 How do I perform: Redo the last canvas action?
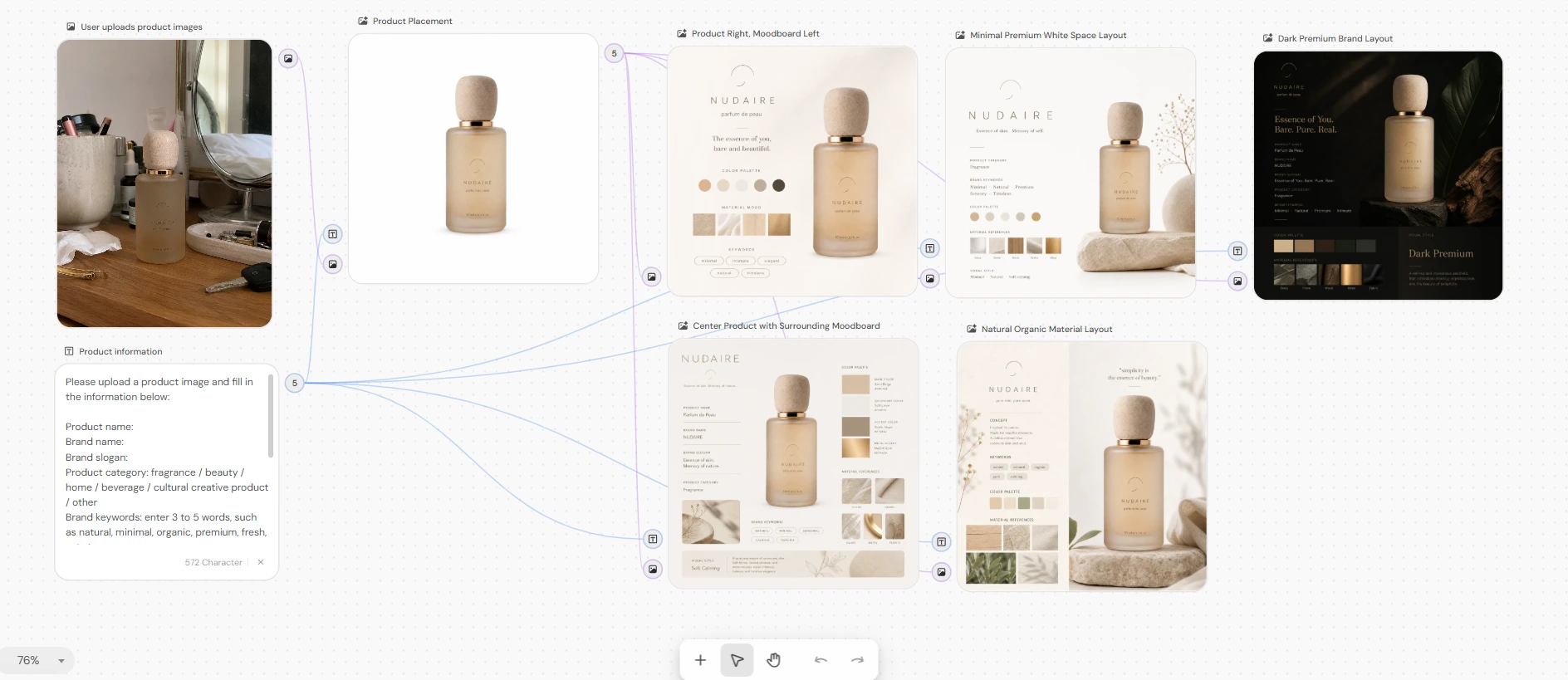(857, 660)
